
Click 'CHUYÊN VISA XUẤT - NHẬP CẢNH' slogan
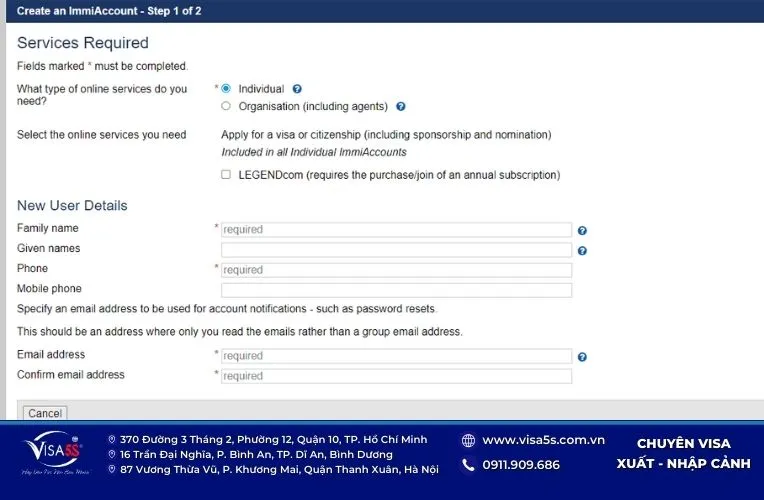(683, 453)
